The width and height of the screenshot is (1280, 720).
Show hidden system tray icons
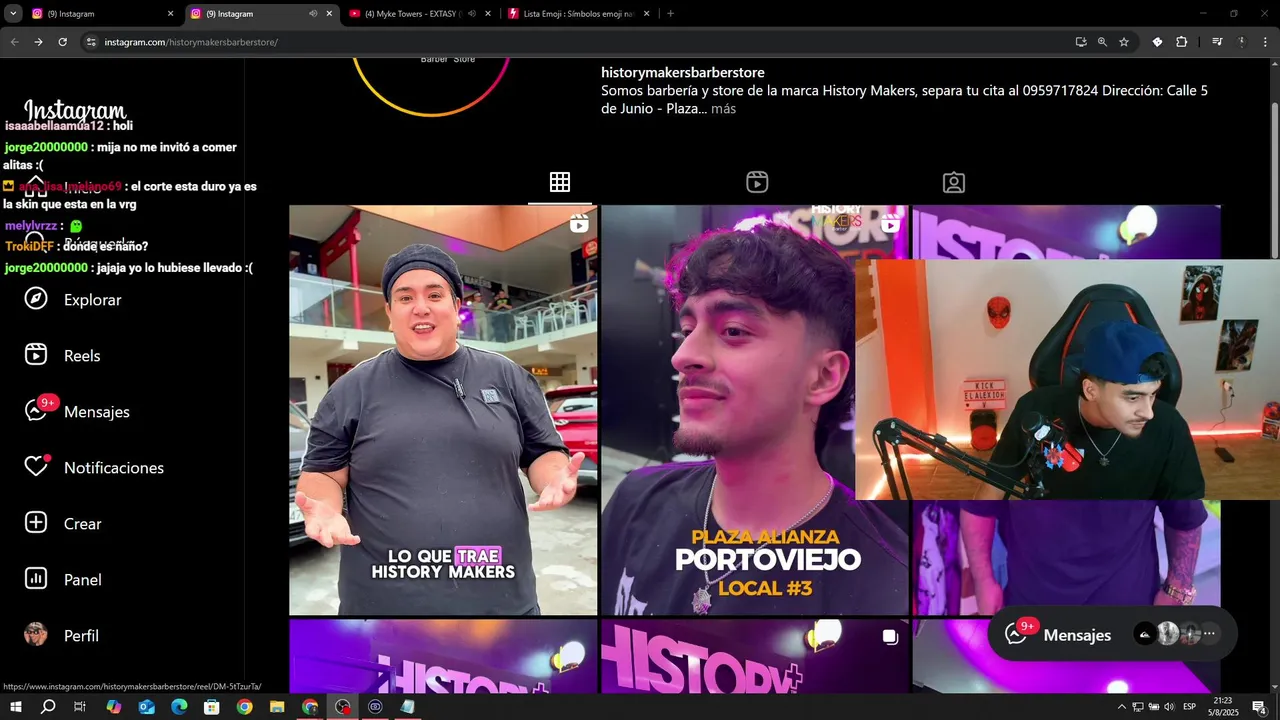click(x=1122, y=707)
